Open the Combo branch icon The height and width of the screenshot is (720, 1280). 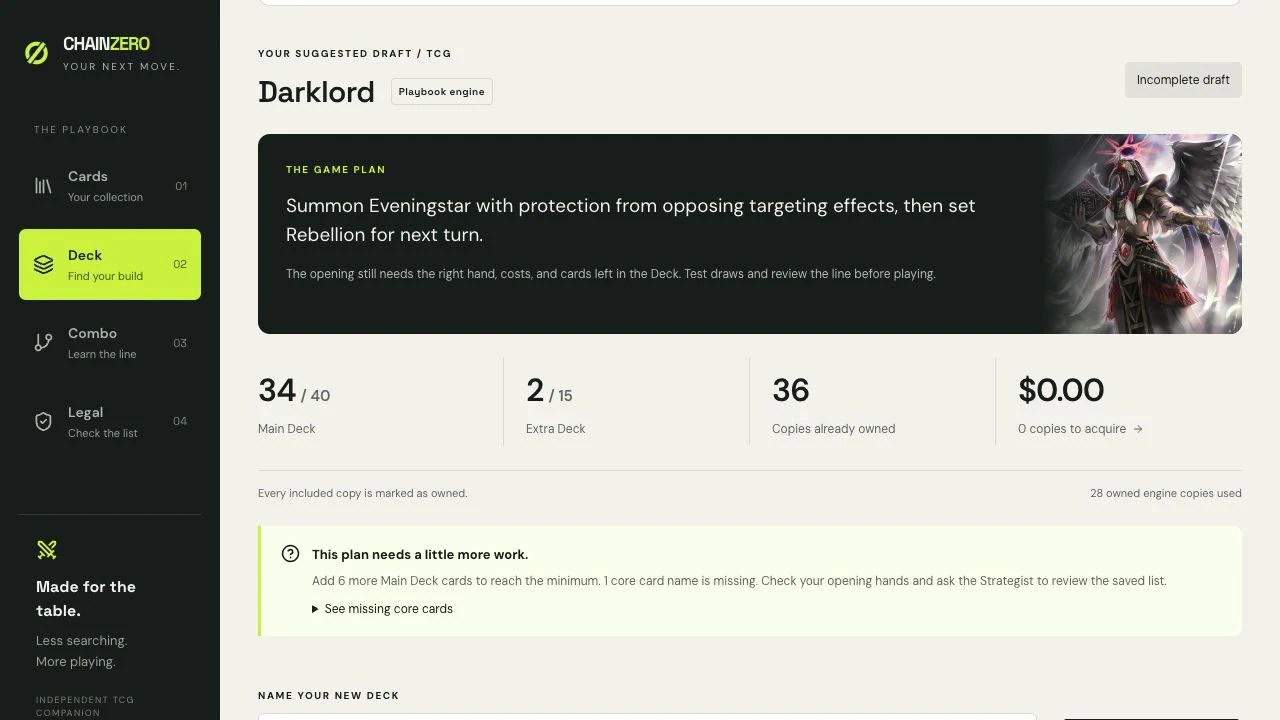coord(43,343)
